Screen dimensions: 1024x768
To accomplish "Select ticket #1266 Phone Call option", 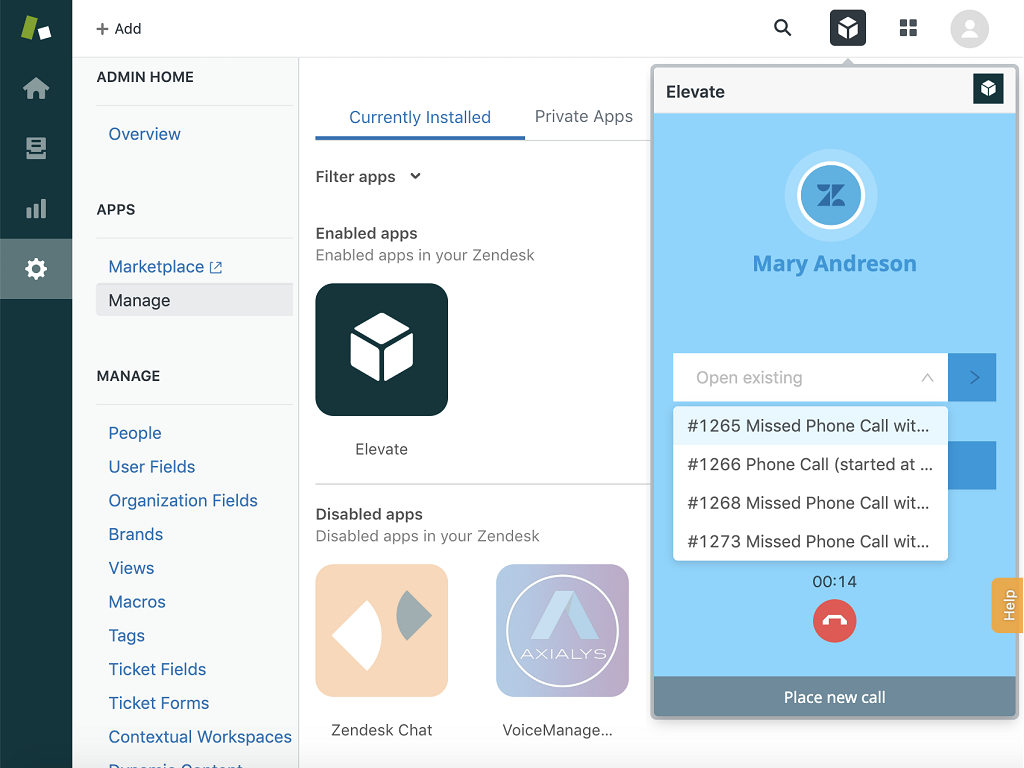I will click(x=809, y=464).
